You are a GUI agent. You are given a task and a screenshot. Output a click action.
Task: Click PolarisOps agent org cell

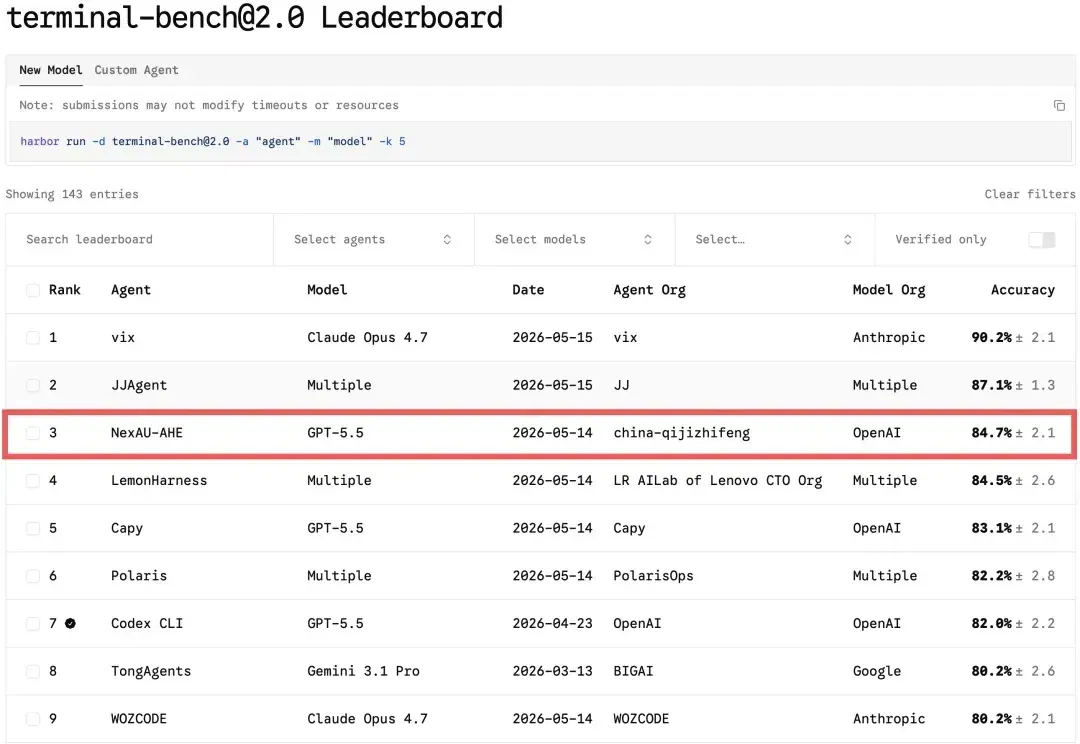coord(653,576)
